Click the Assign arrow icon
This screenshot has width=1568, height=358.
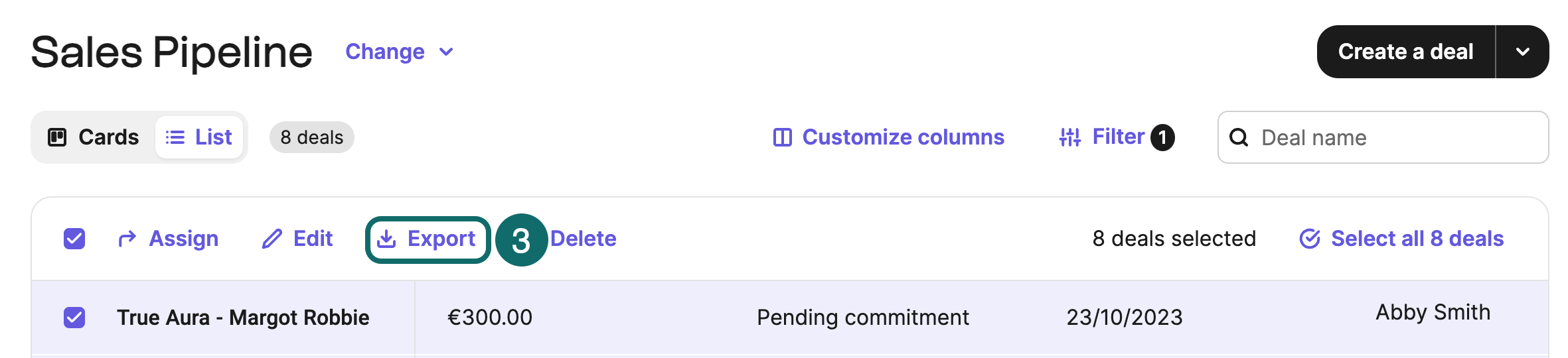[127, 239]
